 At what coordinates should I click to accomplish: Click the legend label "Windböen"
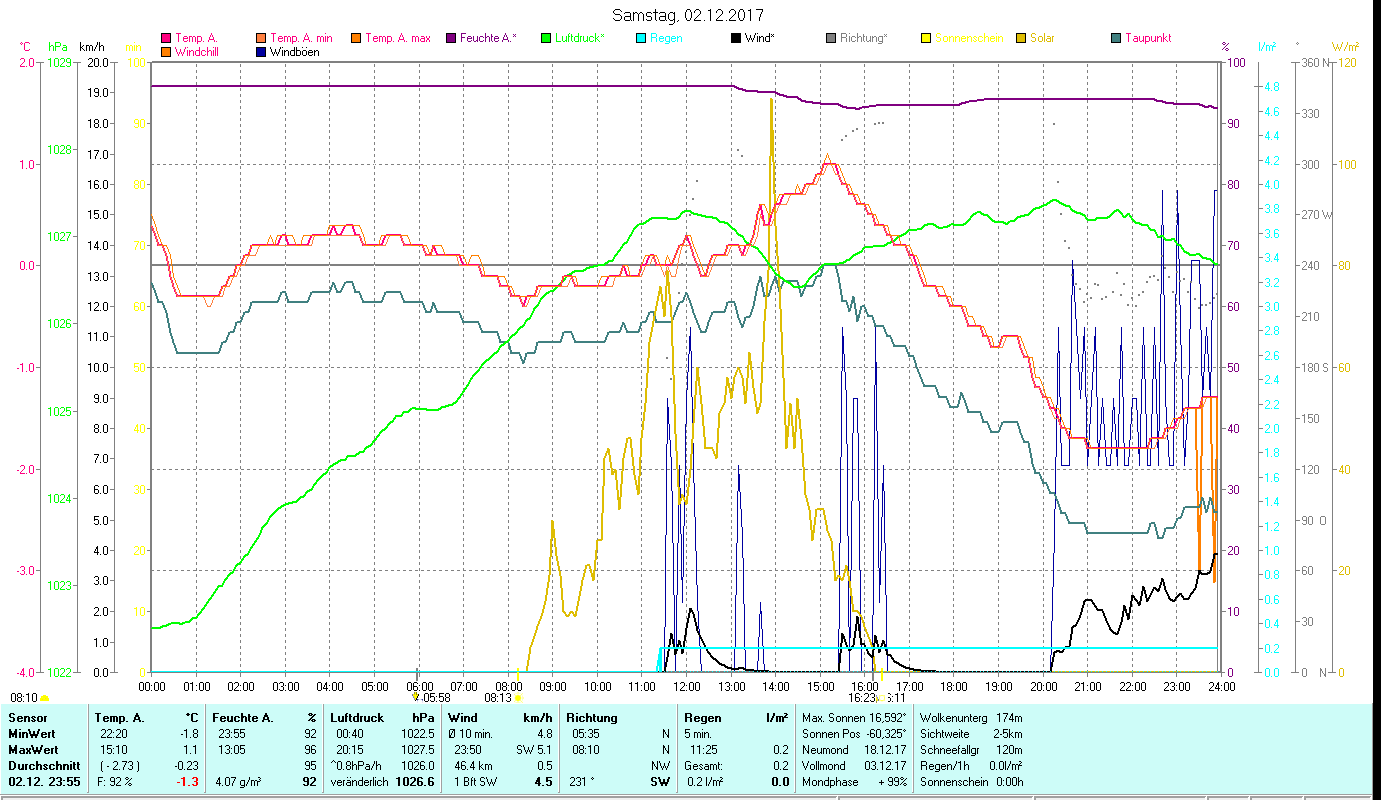tap(295, 52)
